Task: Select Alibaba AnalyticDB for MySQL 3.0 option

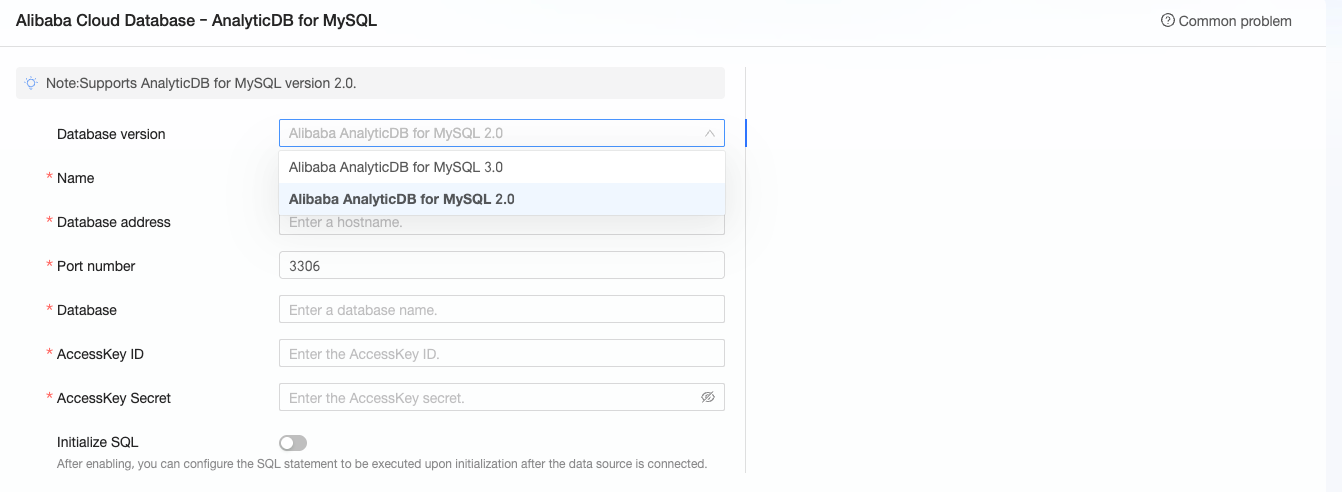Action: [502, 167]
